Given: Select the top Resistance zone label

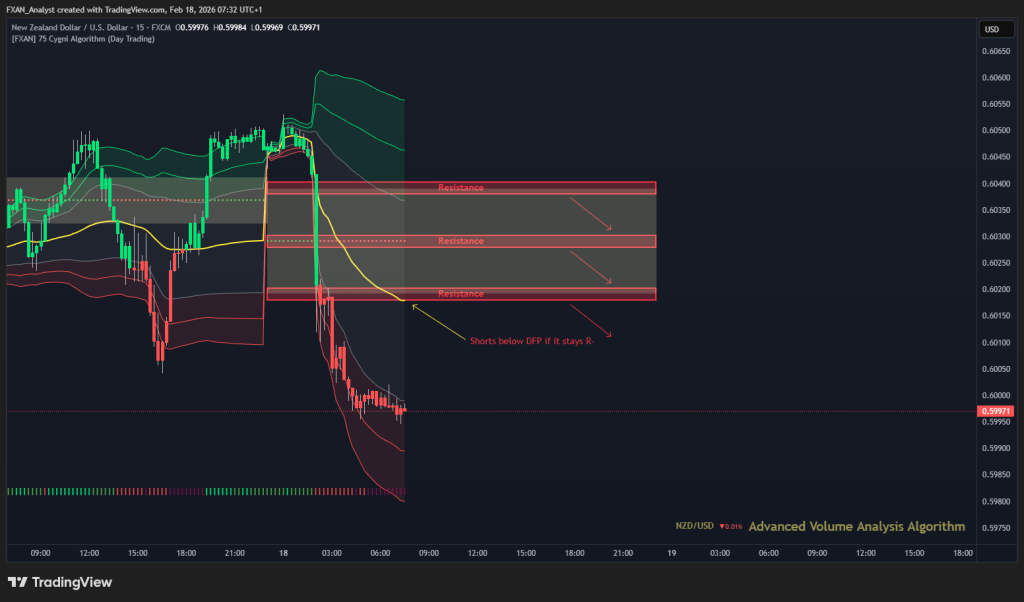Looking at the screenshot, I should 460,187.
